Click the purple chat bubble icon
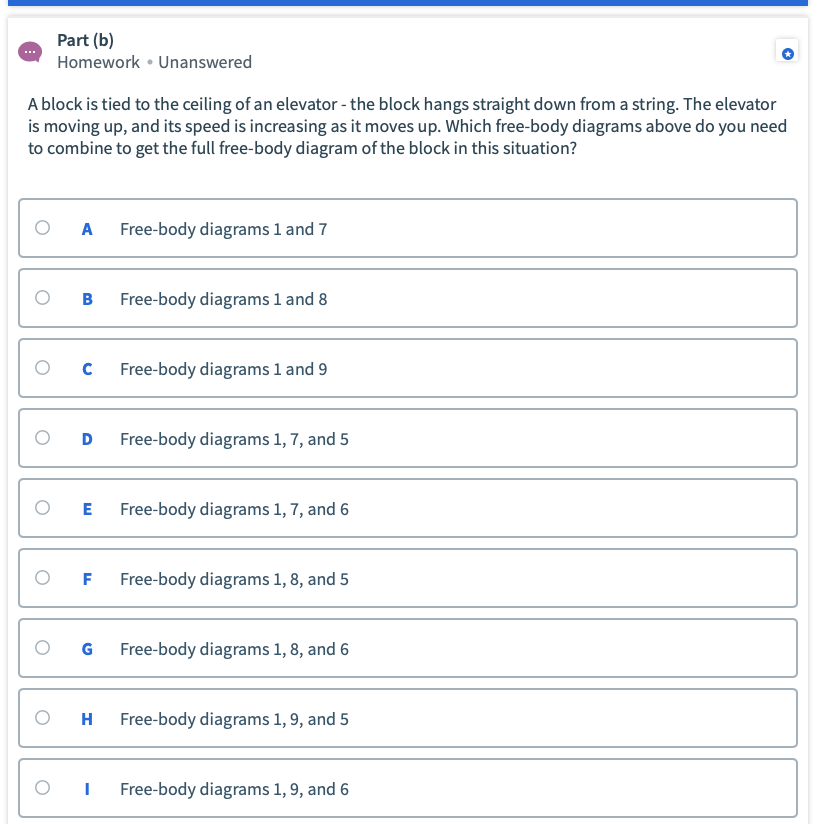 (30, 52)
